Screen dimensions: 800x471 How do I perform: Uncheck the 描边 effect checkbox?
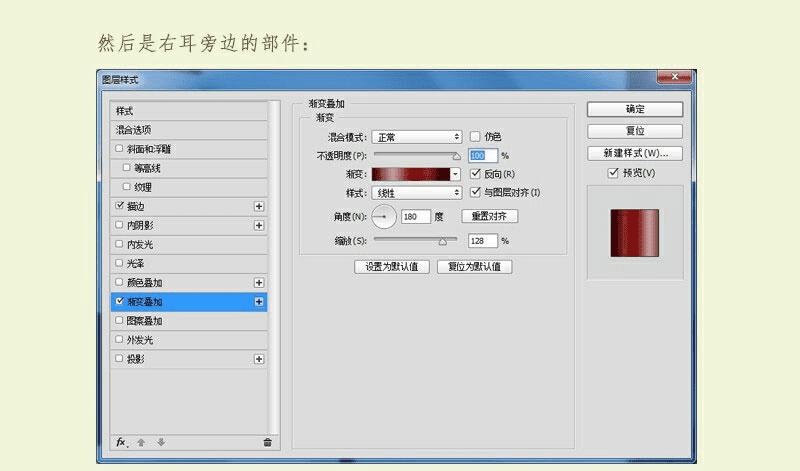pyautogui.click(x=119, y=206)
